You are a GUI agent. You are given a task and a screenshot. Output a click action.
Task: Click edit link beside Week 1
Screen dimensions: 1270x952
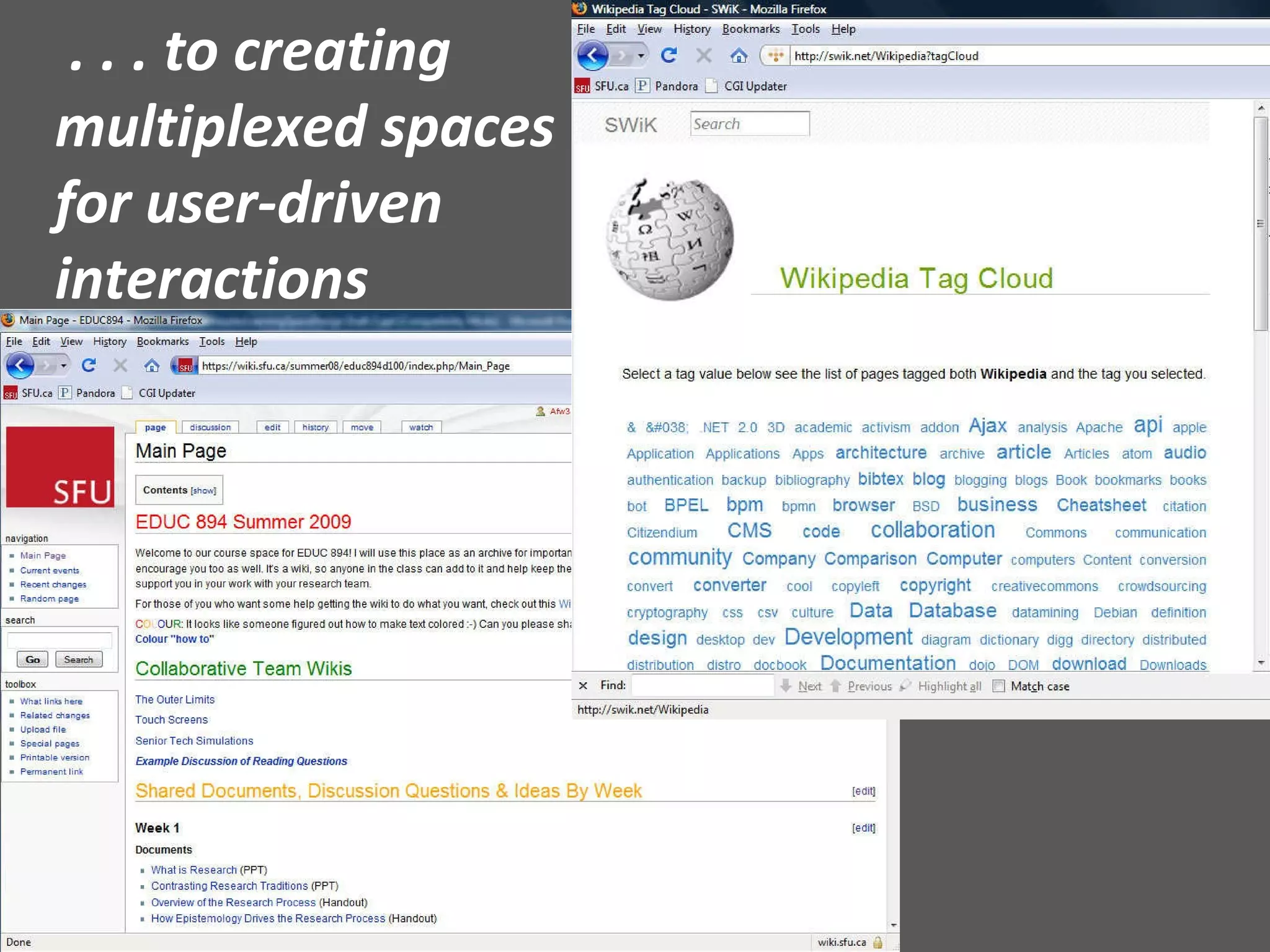pyautogui.click(x=863, y=828)
